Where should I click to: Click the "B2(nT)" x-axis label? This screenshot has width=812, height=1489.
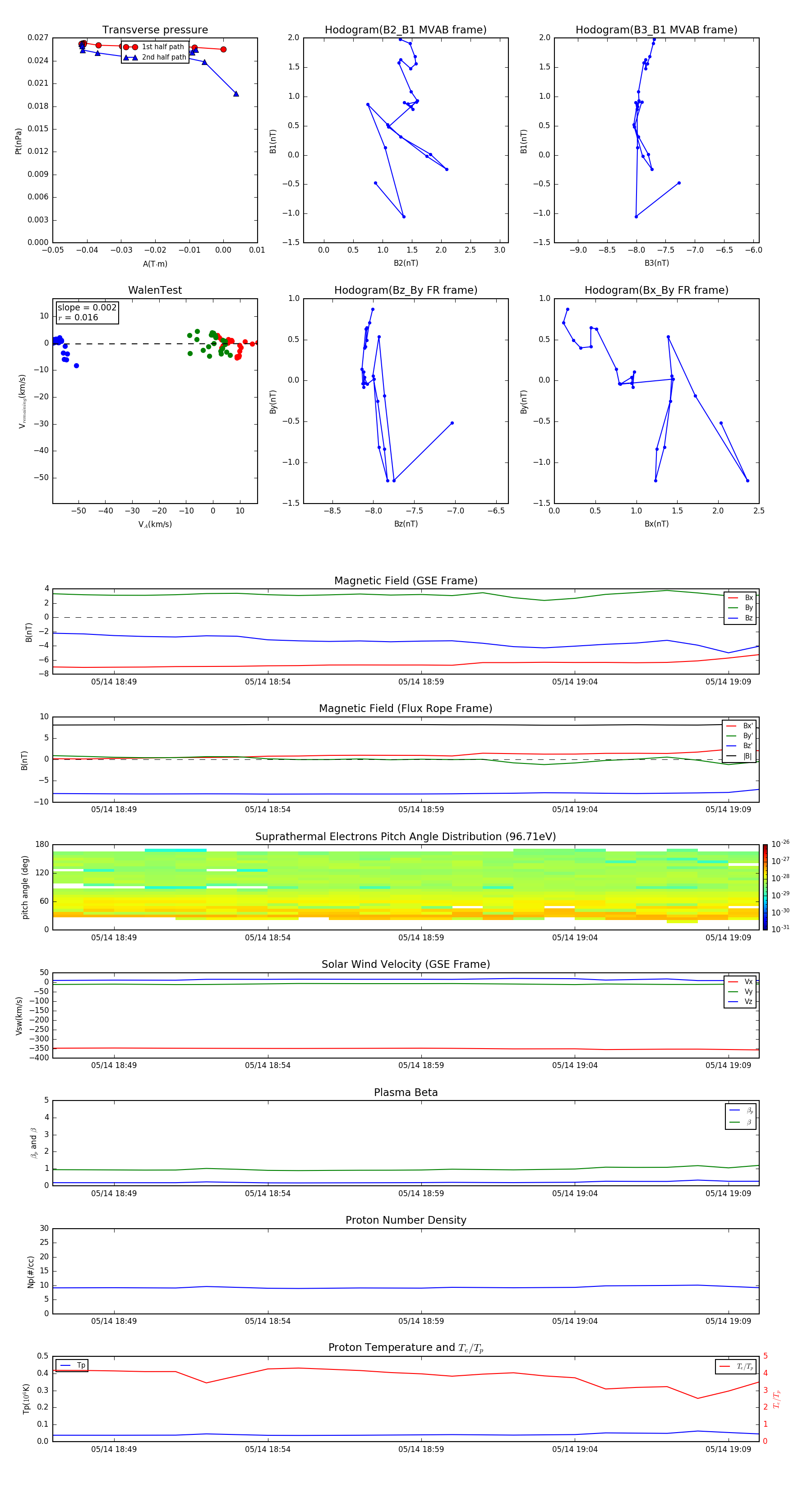pyautogui.click(x=406, y=264)
